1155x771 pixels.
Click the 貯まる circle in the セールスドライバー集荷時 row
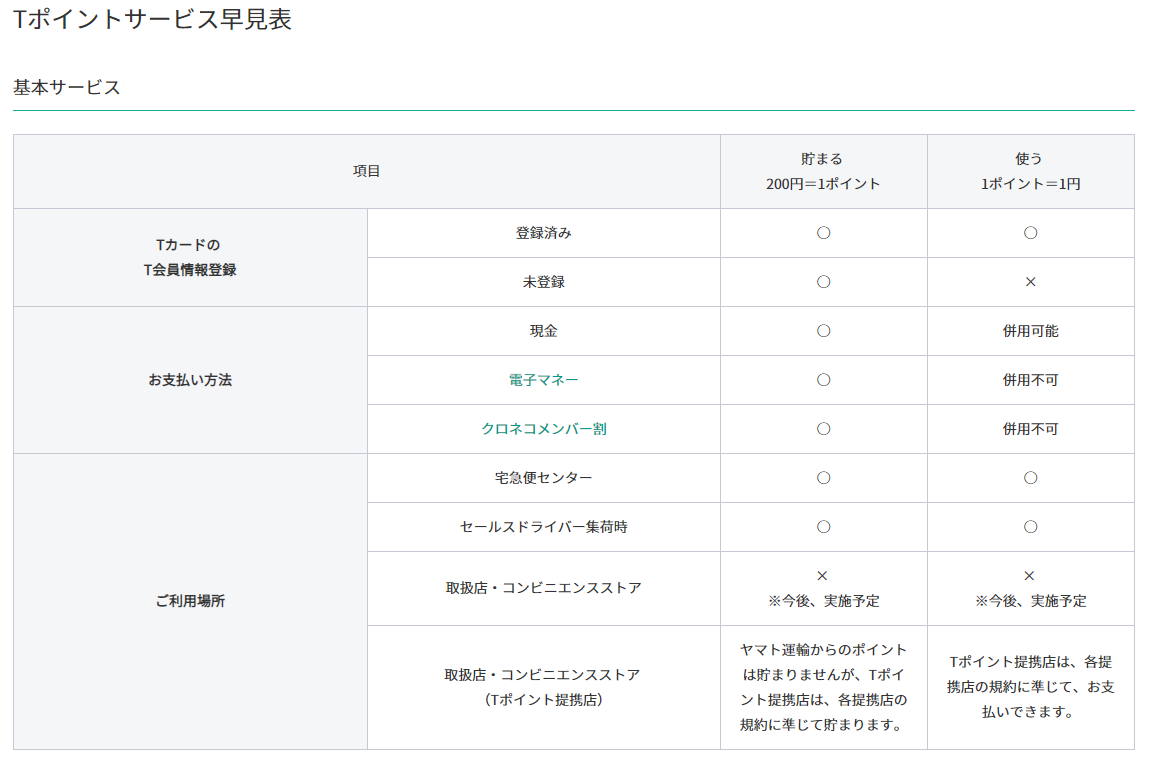[x=823, y=527]
